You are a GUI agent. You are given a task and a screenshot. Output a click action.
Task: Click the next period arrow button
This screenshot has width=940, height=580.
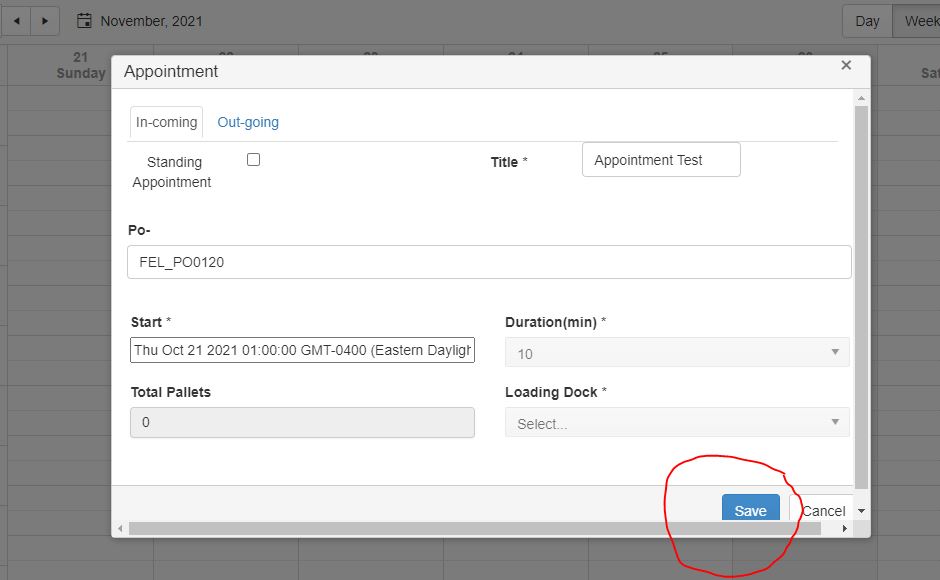tap(44, 21)
